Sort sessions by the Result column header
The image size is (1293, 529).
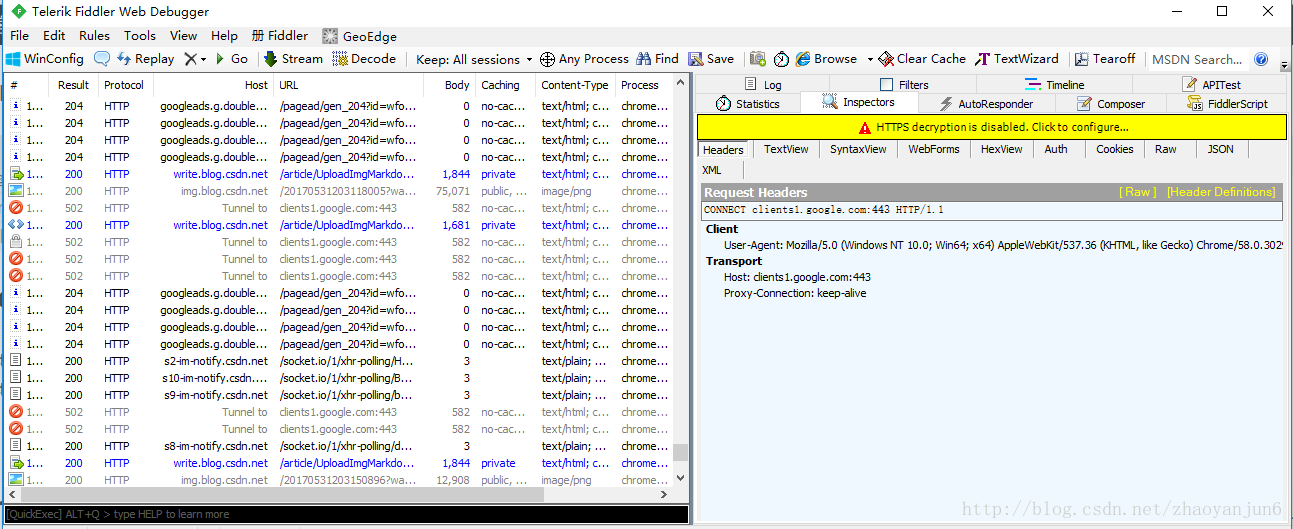pyautogui.click(x=73, y=85)
